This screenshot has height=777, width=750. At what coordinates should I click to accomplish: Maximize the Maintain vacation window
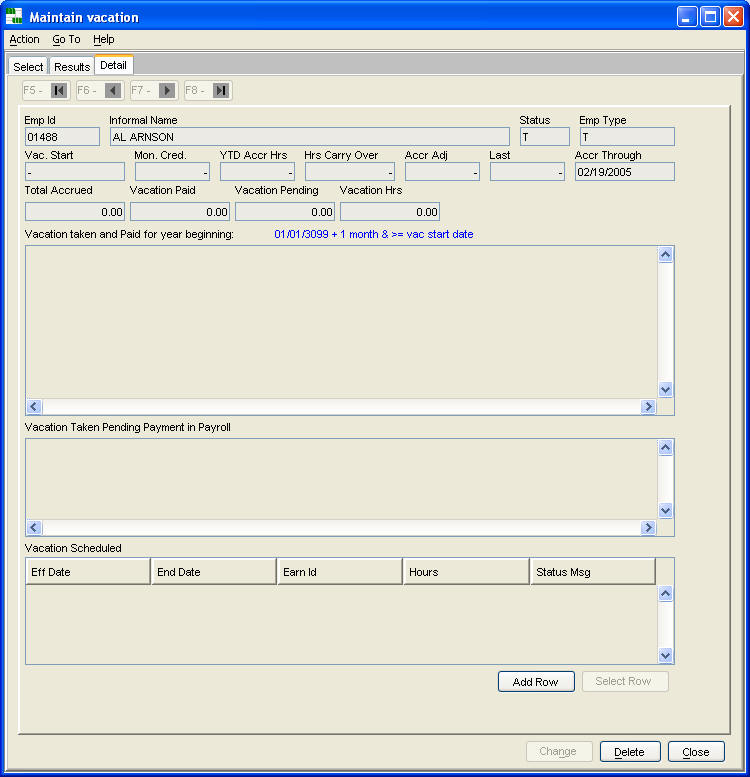[x=710, y=17]
